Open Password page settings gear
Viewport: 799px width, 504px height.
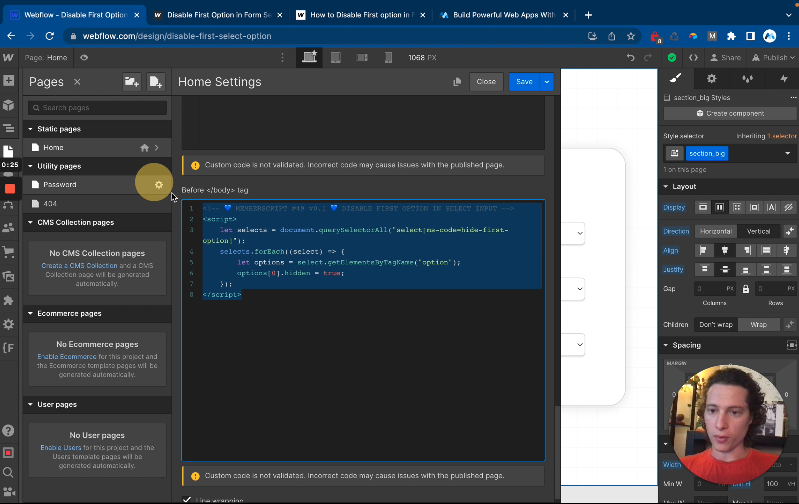(x=158, y=185)
